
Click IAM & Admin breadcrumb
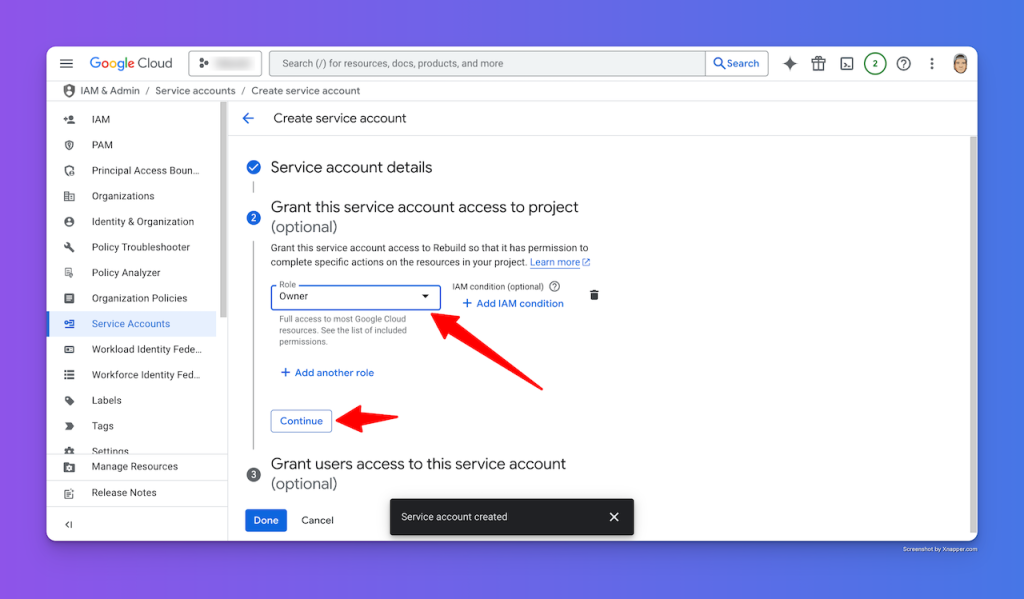point(110,91)
